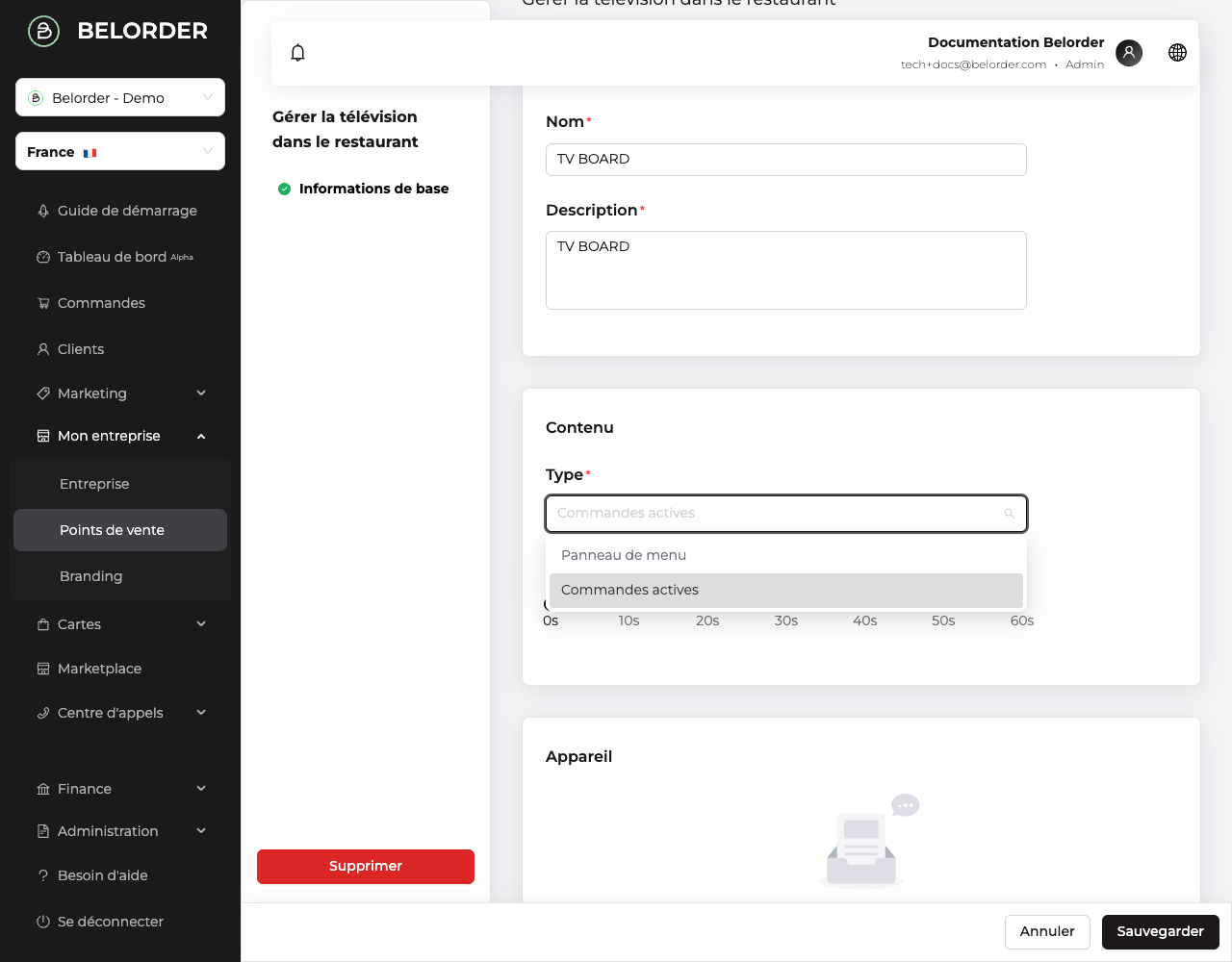Click the Documentation Belorder user name
Viewport: 1232px width, 962px height.
point(1016,42)
